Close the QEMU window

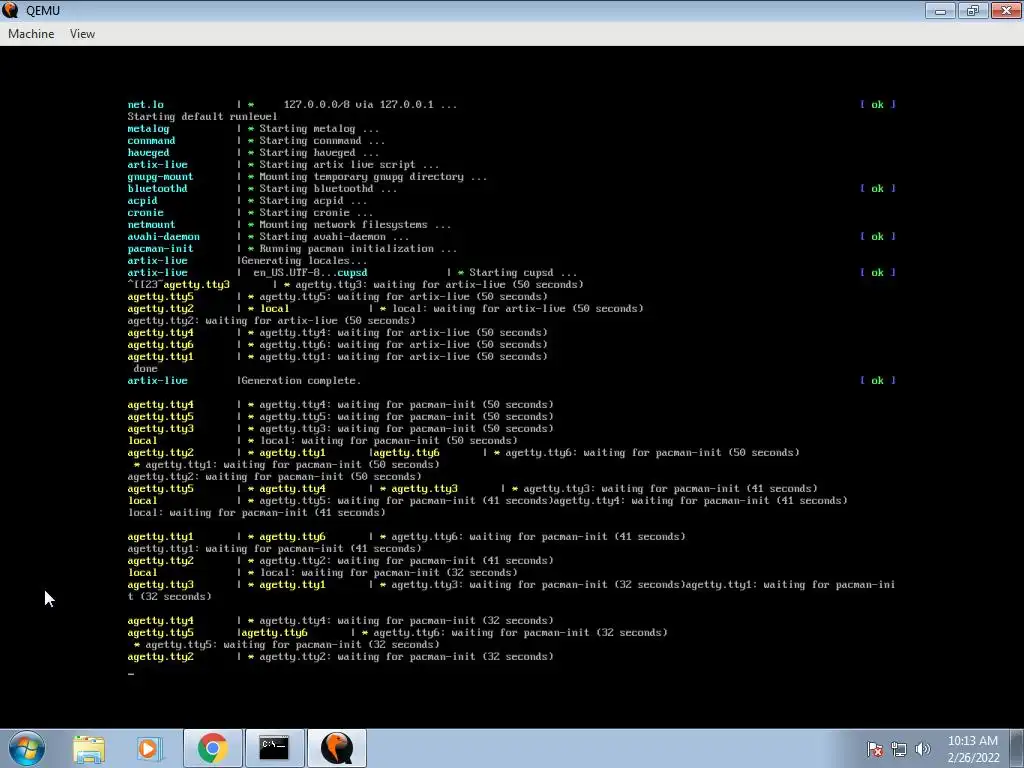pos(1006,10)
